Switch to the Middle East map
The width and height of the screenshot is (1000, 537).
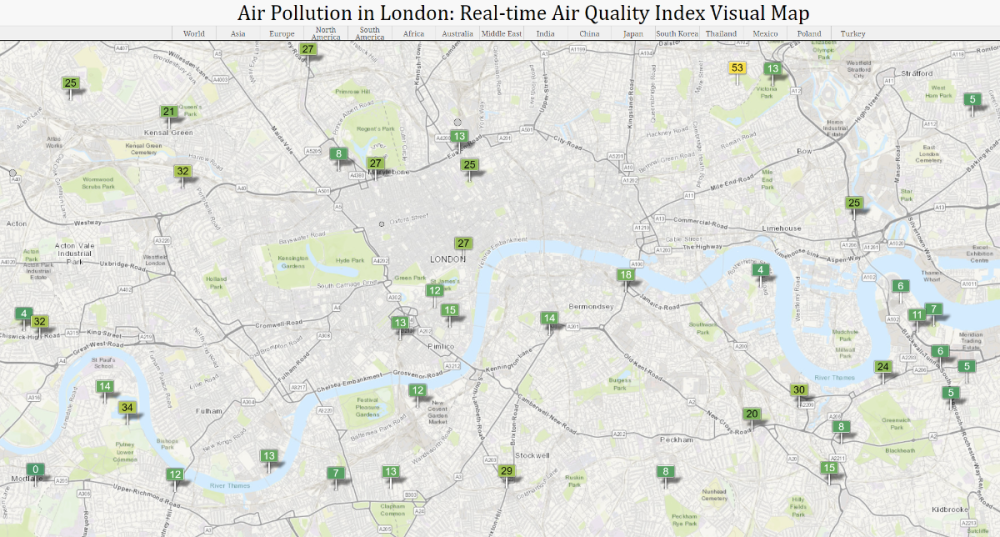tap(501, 34)
